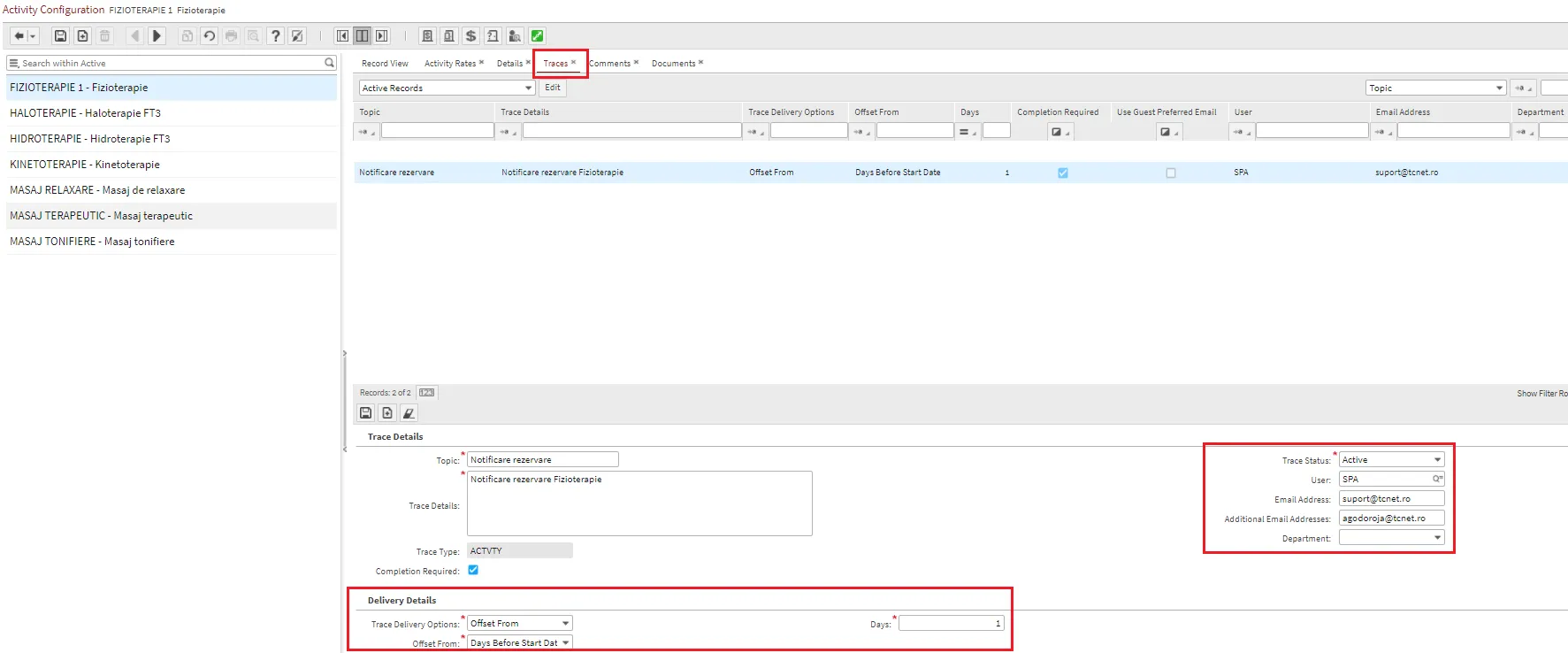Switch to the right-panel-only layout icon
This screenshot has width=1568, height=653.
(381, 36)
